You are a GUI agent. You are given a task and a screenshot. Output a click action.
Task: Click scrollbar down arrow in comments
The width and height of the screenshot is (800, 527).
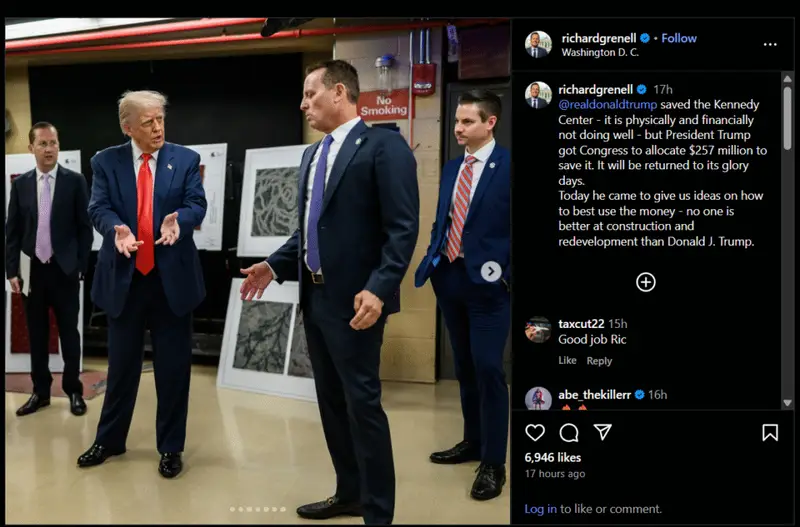787,403
